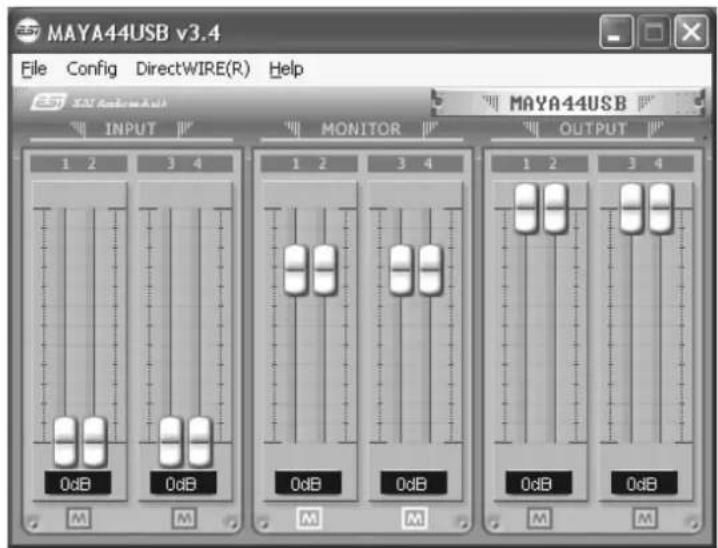Click Monitor channel 4 fader knob
The height and width of the screenshot is (548, 718).
(430, 269)
